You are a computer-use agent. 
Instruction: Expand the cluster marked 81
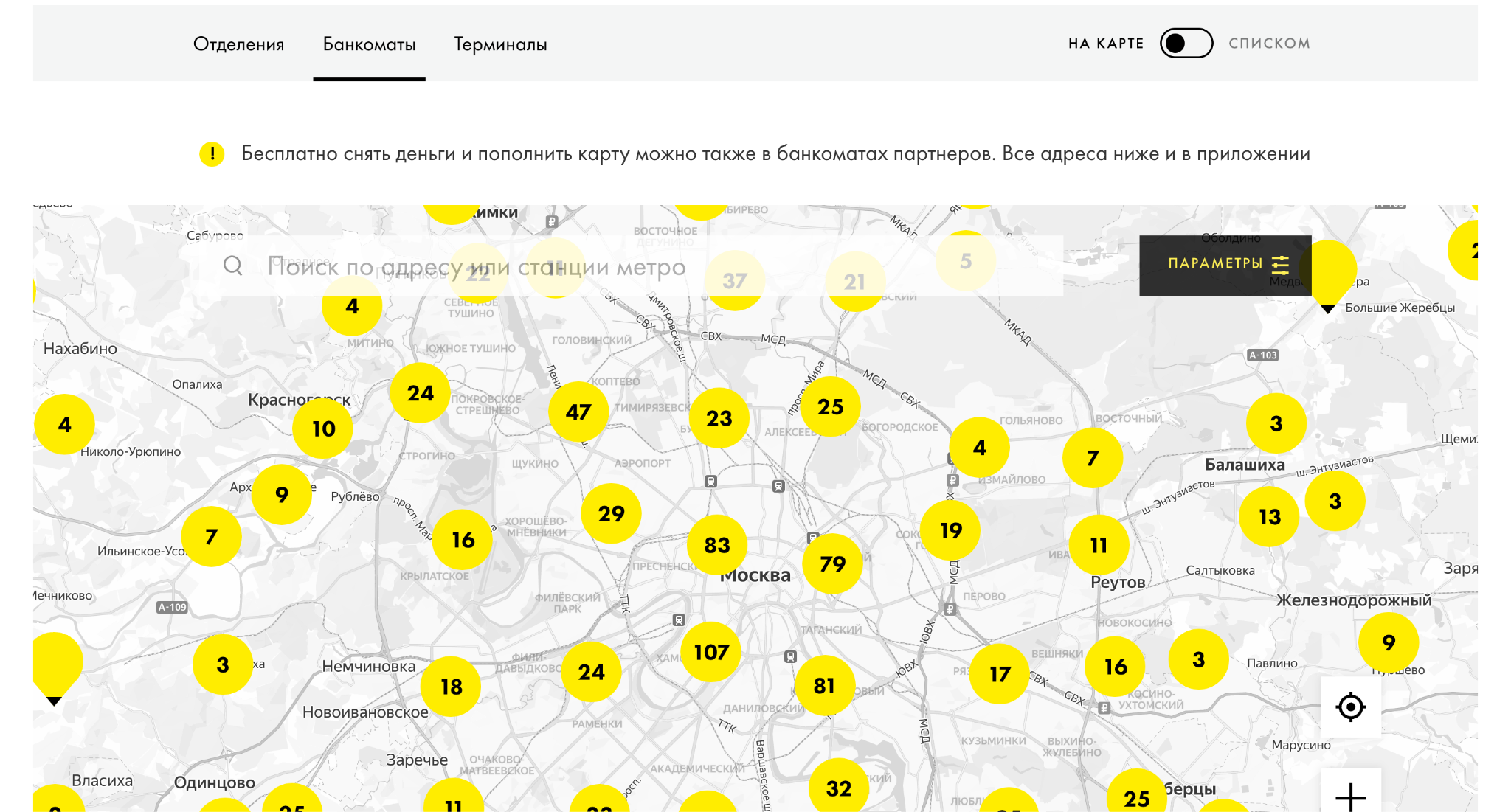[824, 686]
